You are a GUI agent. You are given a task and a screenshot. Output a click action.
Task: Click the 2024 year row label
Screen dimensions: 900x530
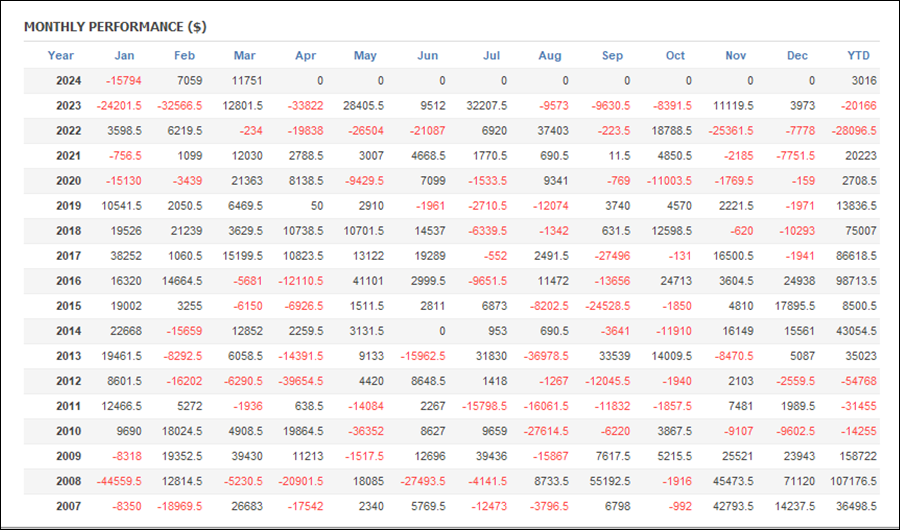(68, 81)
